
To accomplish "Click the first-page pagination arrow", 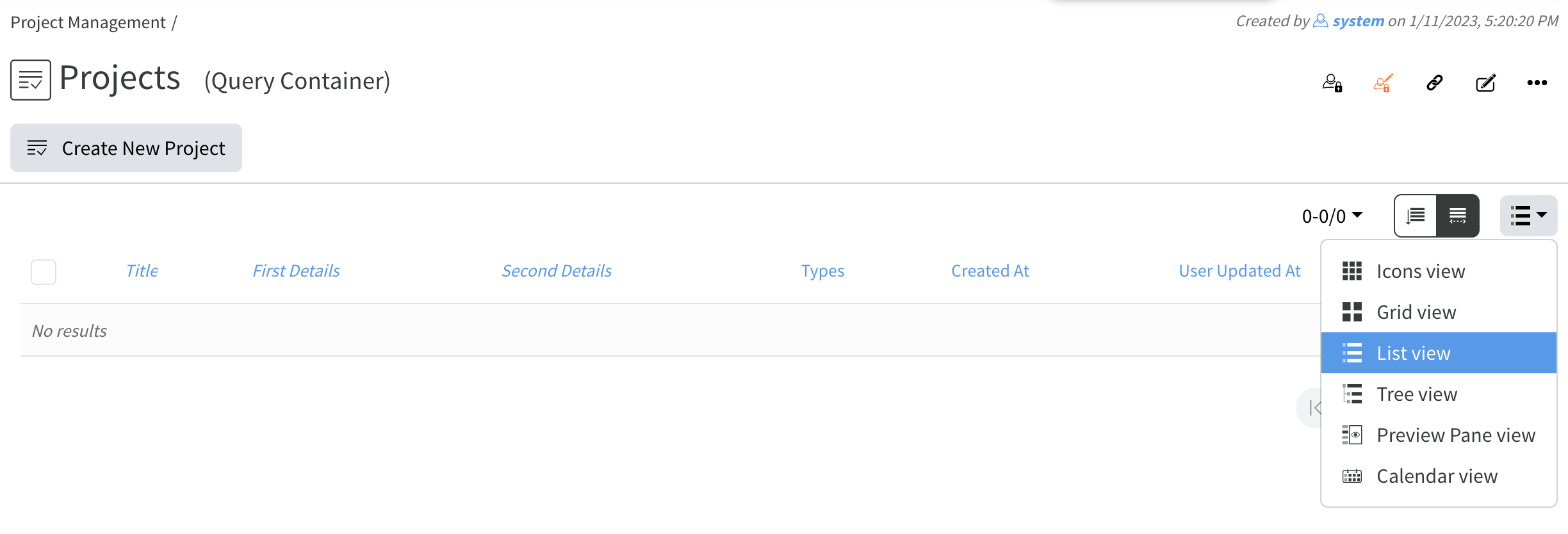I will tap(1313, 408).
